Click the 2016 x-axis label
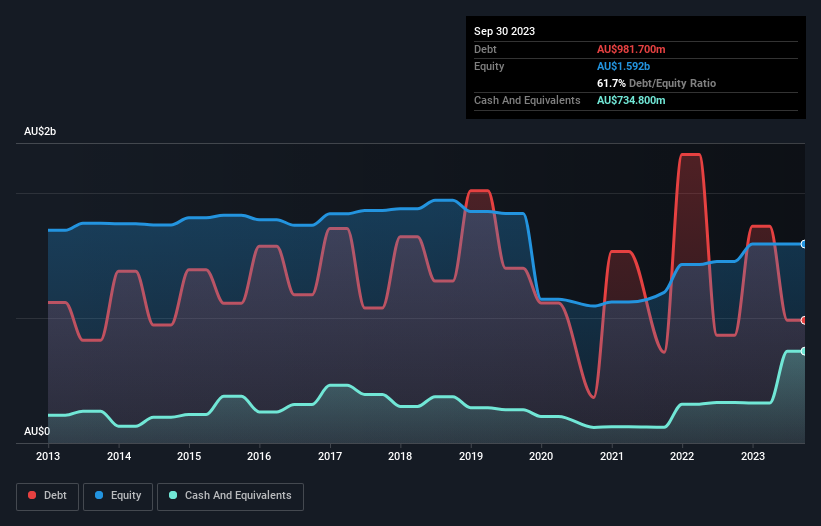821x526 pixels. 259,456
